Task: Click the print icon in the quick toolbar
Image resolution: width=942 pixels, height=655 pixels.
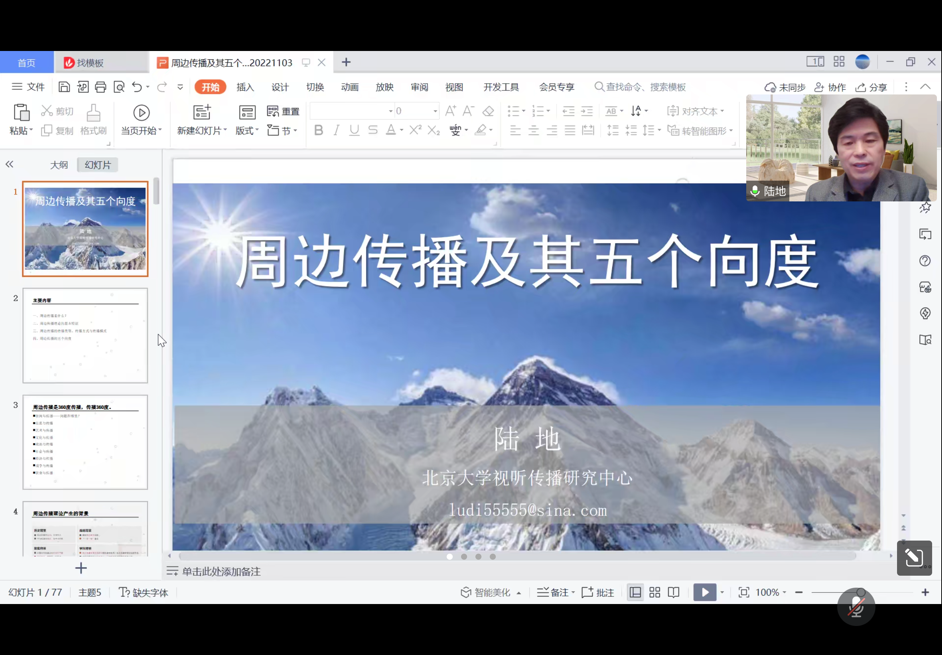Action: coord(101,88)
